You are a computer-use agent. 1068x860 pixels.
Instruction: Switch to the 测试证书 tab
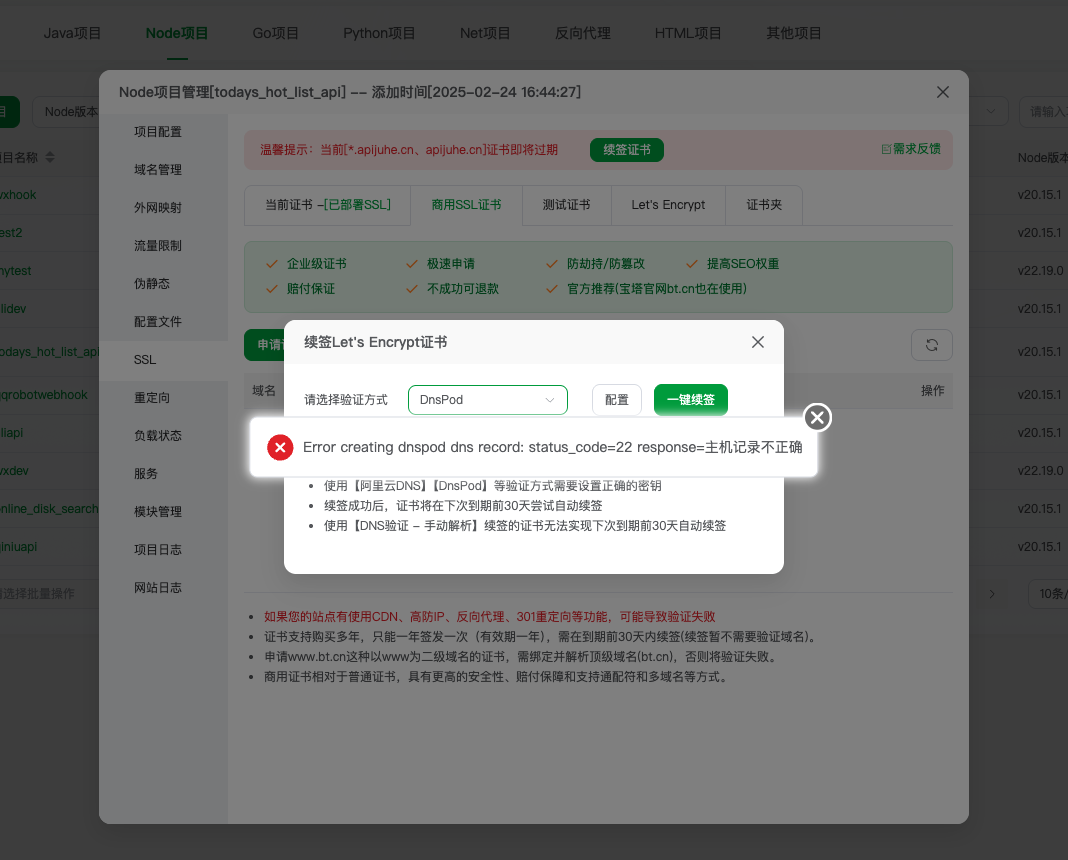(x=566, y=205)
